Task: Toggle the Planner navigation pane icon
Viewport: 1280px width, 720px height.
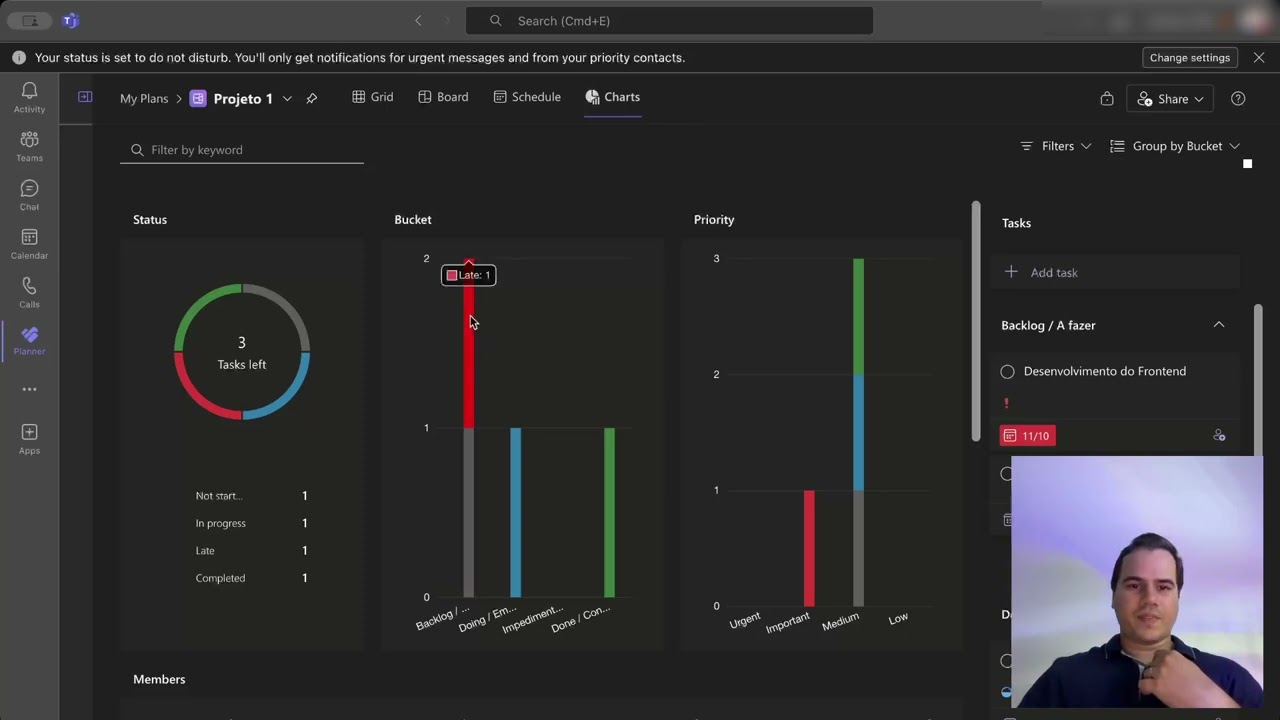Action: pos(85,97)
